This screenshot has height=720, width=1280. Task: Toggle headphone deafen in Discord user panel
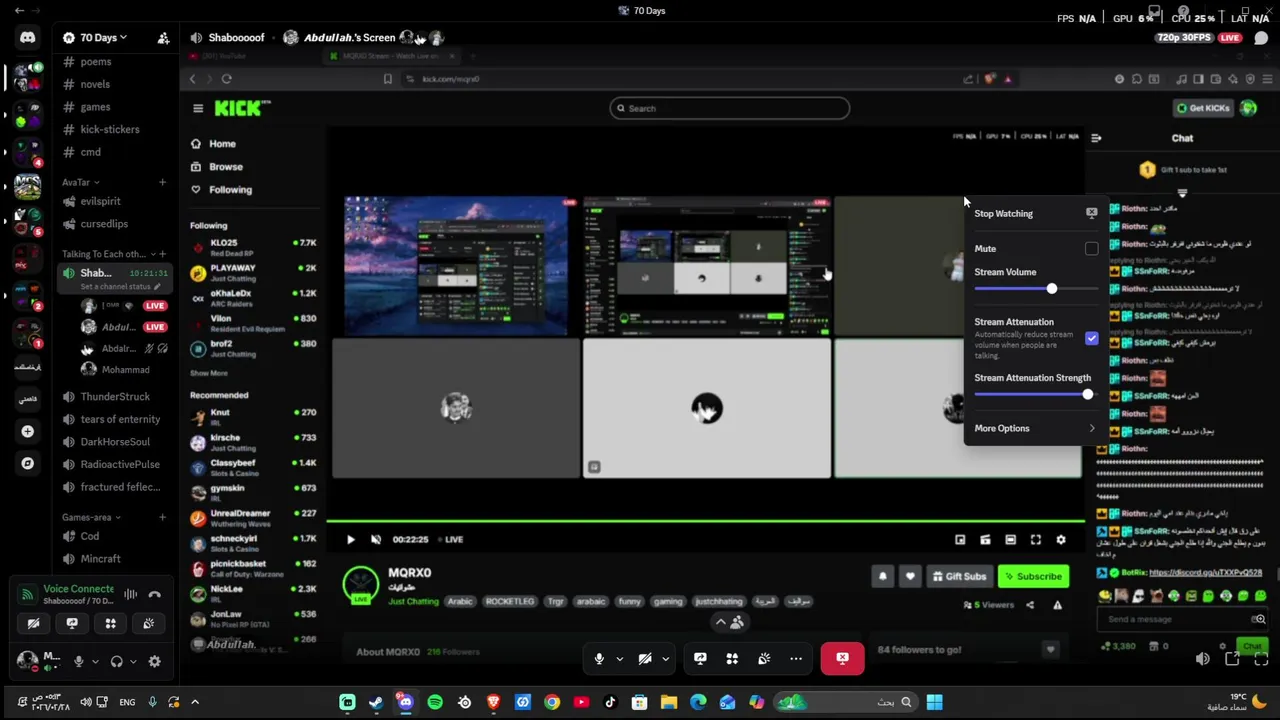point(117,661)
